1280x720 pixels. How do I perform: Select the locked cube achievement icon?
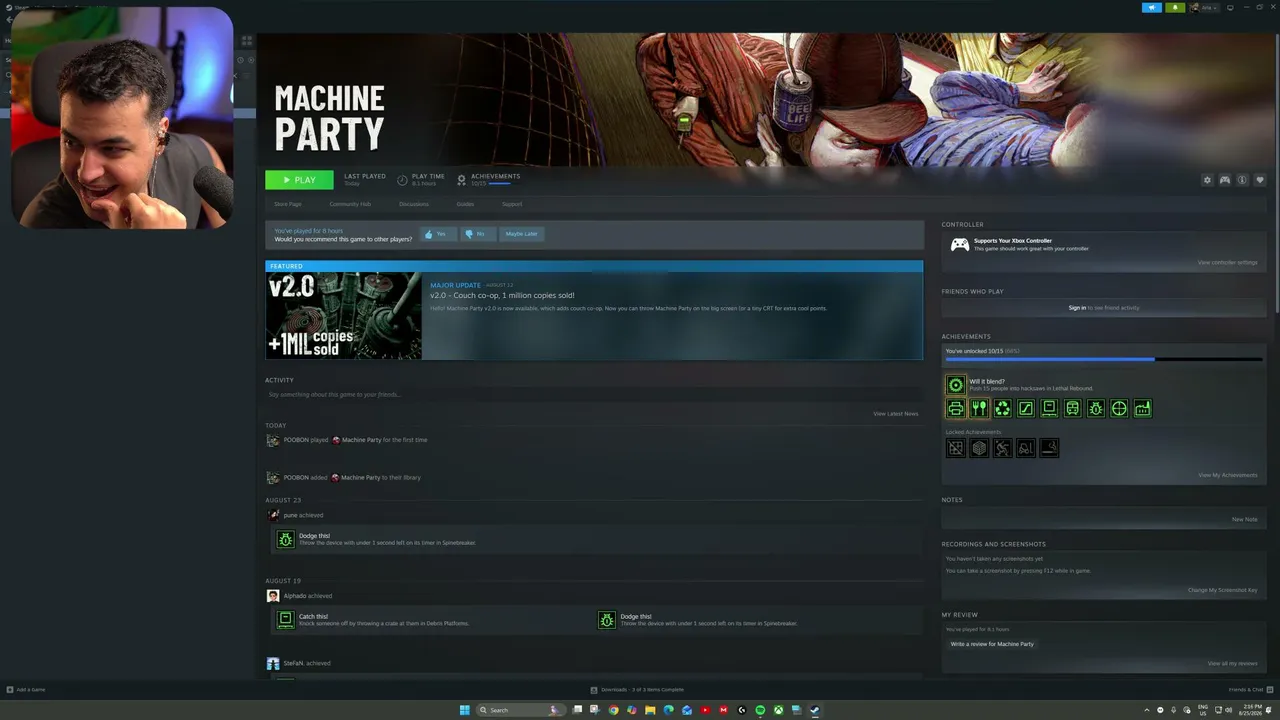(x=979, y=448)
